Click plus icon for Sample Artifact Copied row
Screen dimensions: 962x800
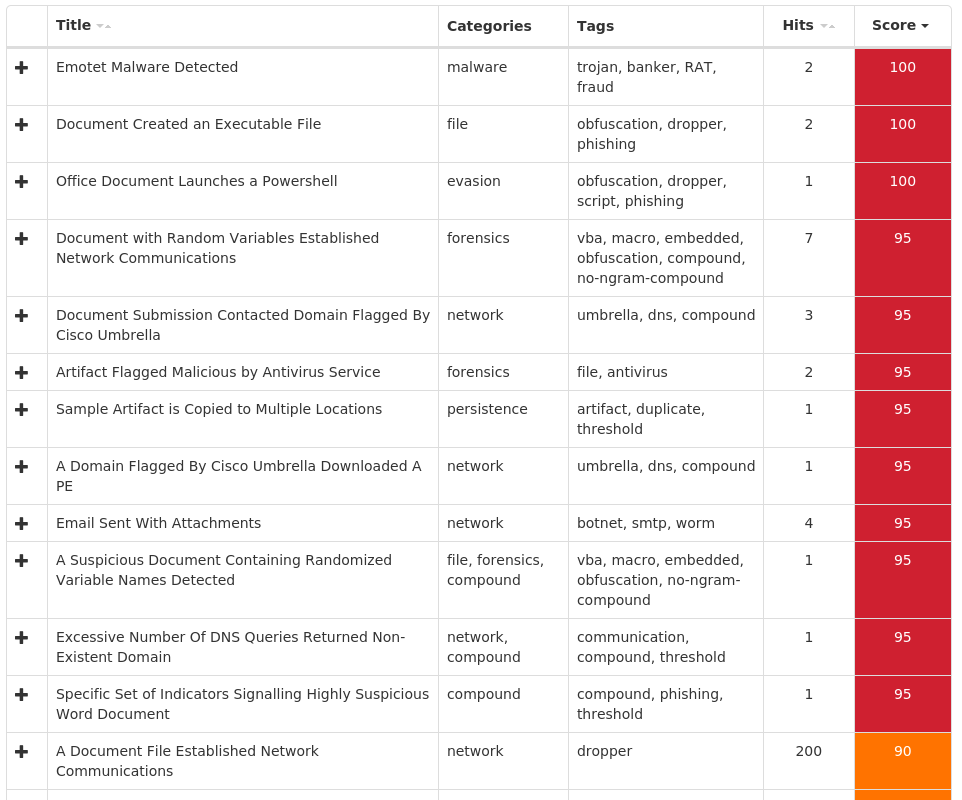(x=22, y=409)
